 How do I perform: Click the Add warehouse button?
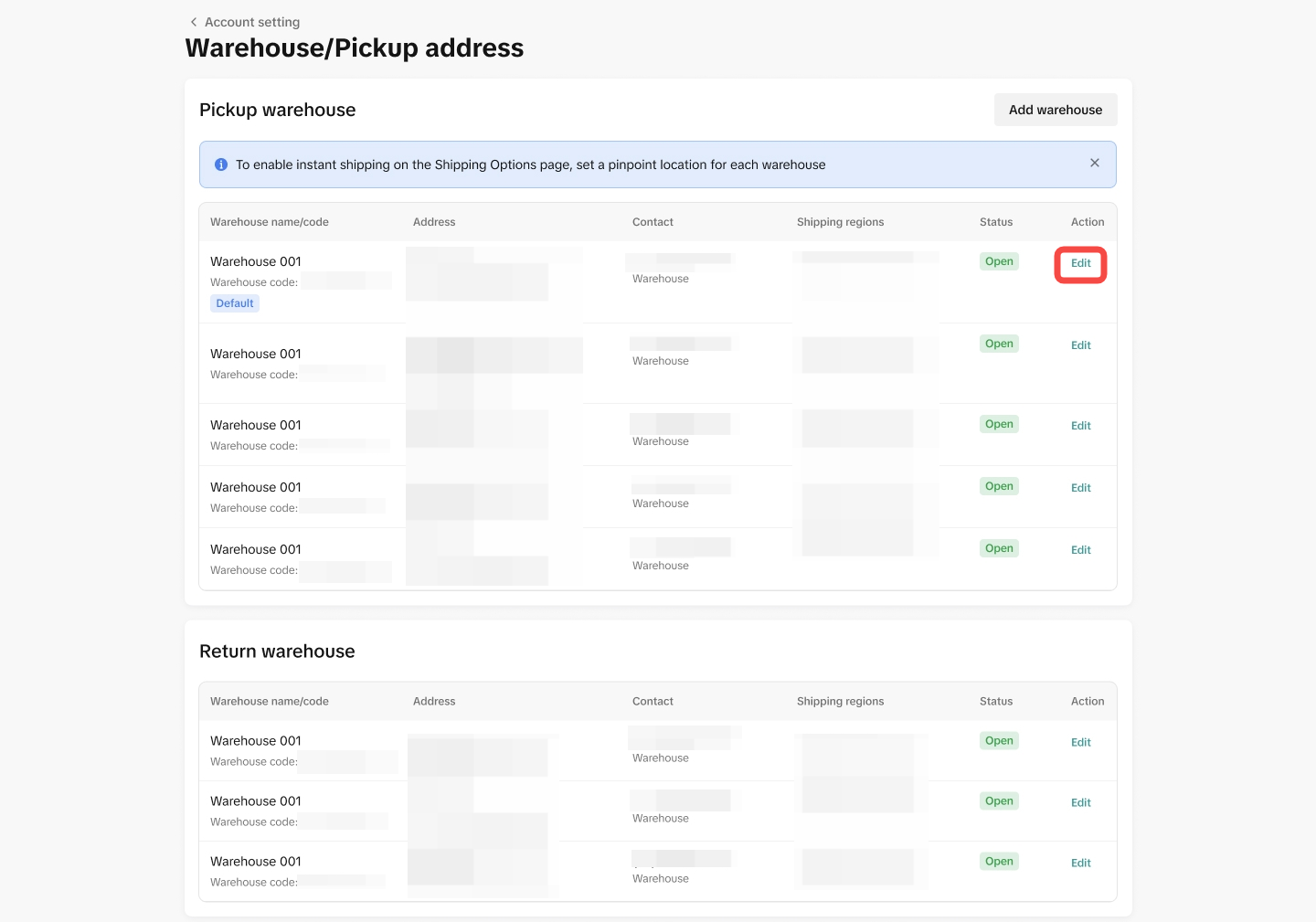click(1055, 110)
